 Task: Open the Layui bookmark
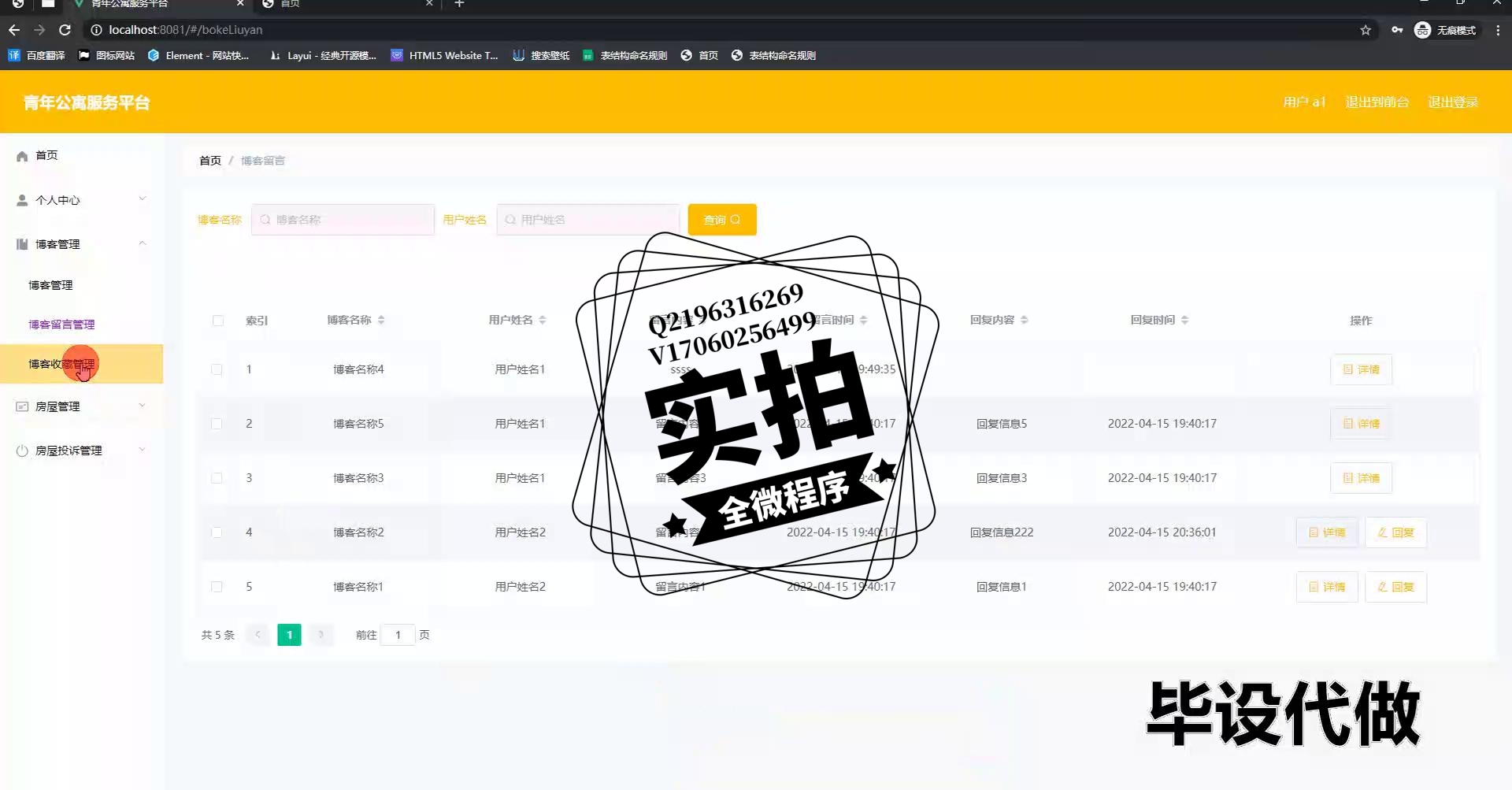323,55
